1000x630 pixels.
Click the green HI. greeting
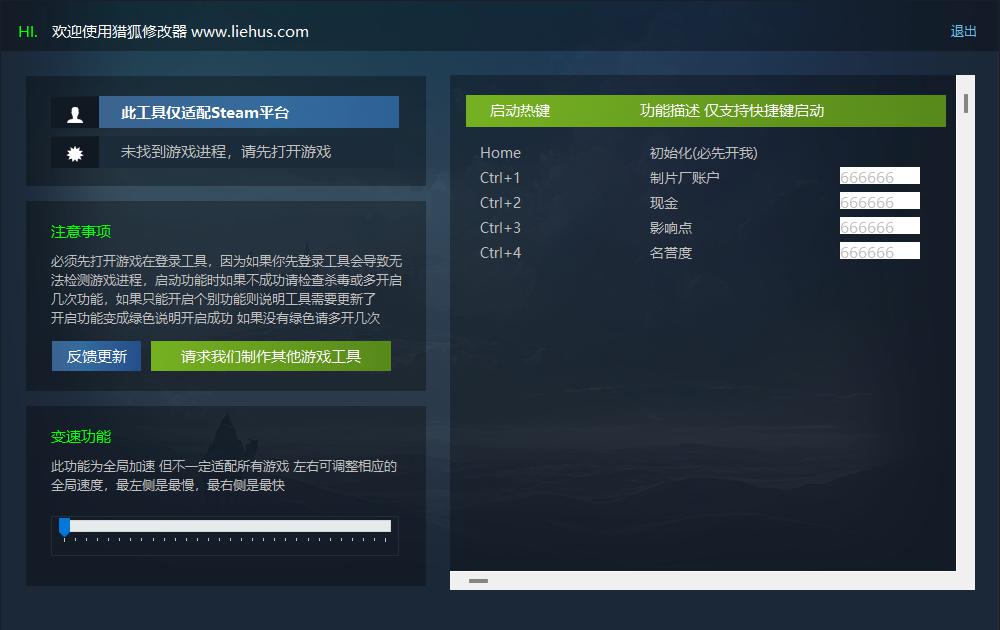(x=28, y=32)
